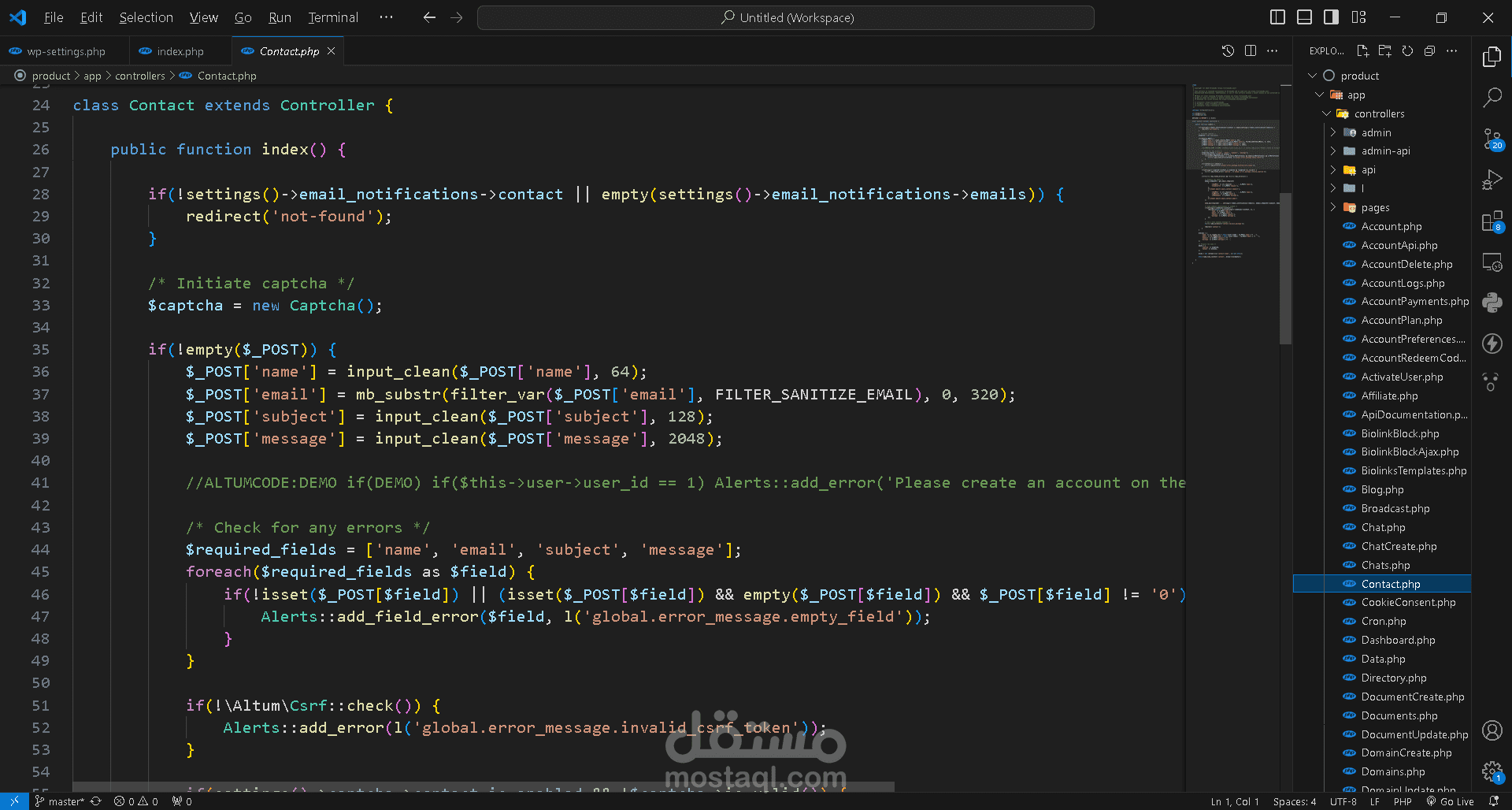The height and width of the screenshot is (810, 1512).
Task: Open Blog.php in the Explorer
Action: 1382,489
